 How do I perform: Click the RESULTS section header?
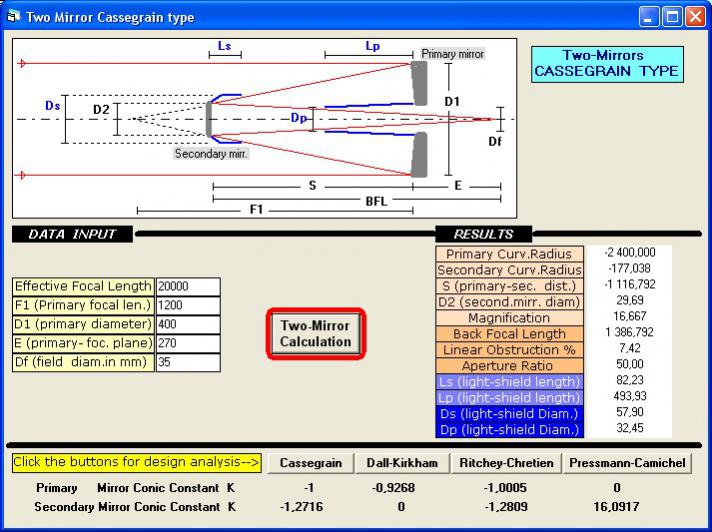point(484,234)
